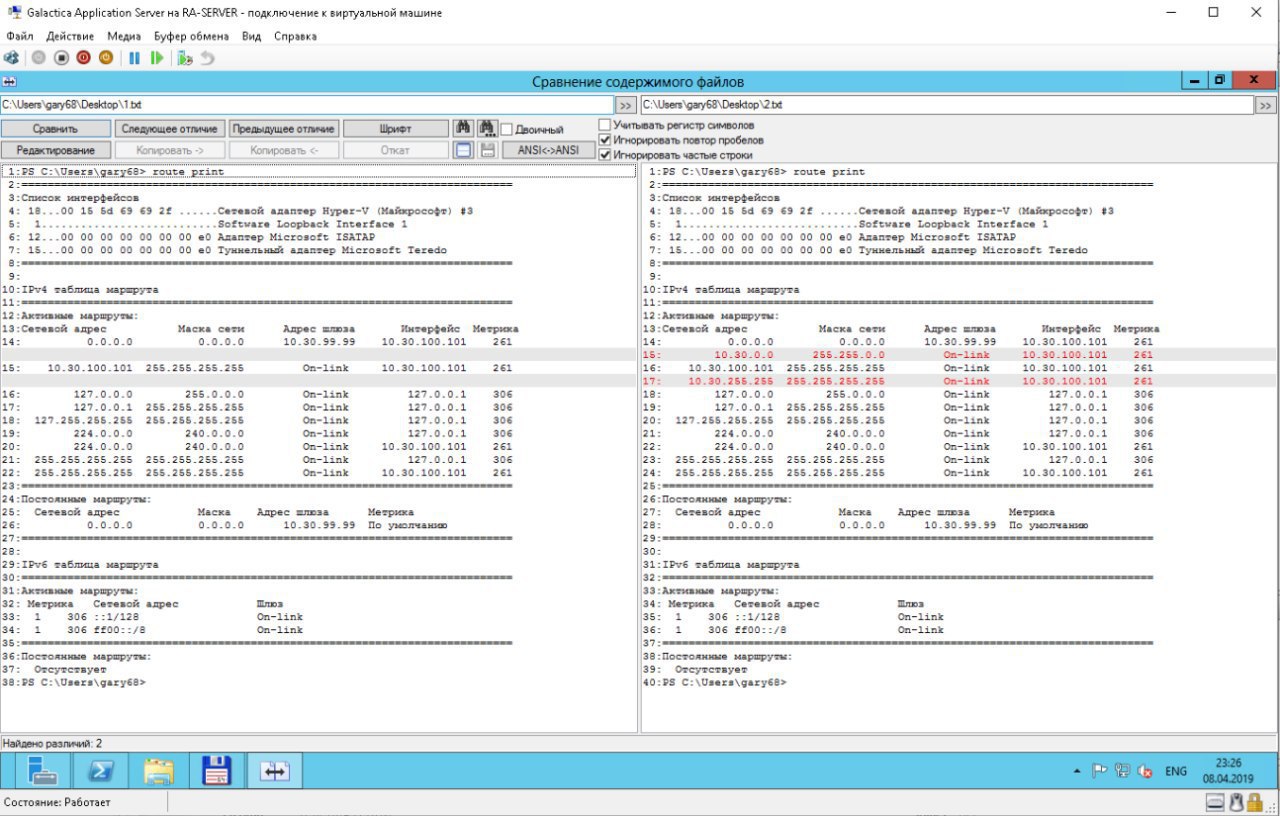Click the mouse status icon in the status bar
Screen dimensions: 1280x816
tap(1236, 802)
